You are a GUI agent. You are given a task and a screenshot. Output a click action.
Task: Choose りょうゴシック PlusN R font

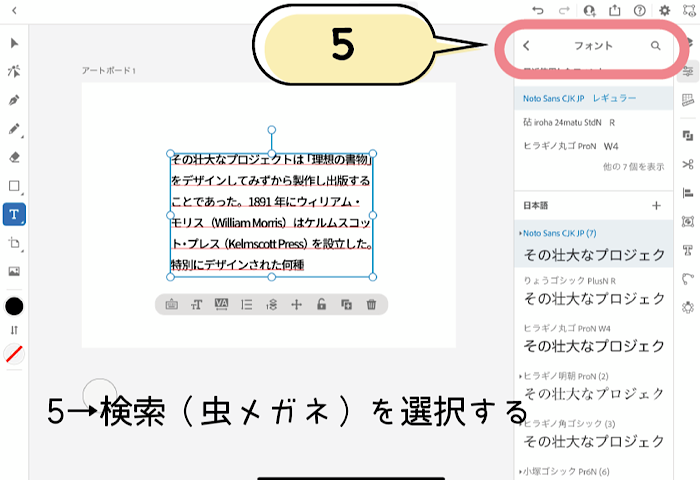point(594,292)
